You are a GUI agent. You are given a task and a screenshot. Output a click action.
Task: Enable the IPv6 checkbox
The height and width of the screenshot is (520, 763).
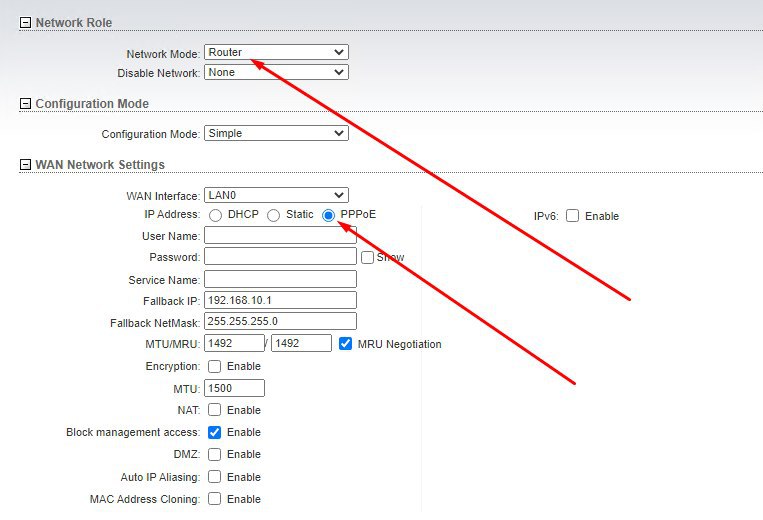click(572, 215)
